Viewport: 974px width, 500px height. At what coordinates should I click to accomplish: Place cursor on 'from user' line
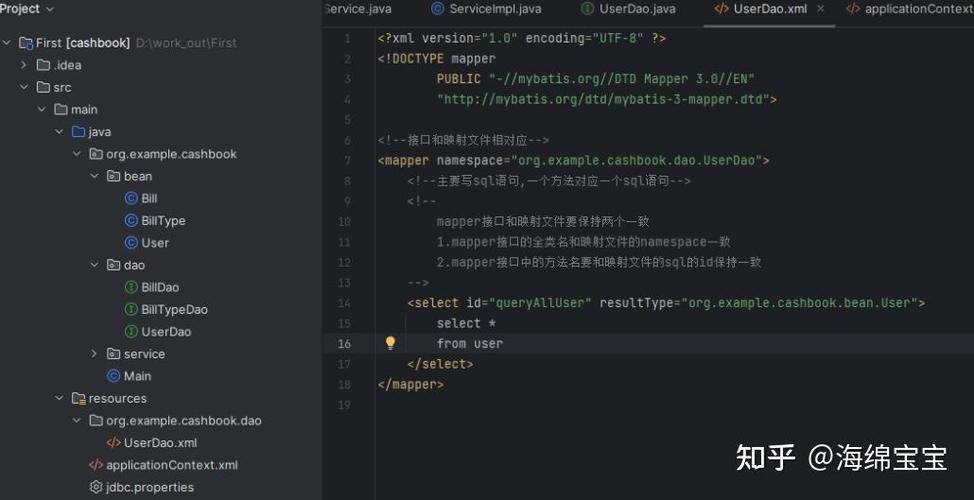click(x=470, y=343)
